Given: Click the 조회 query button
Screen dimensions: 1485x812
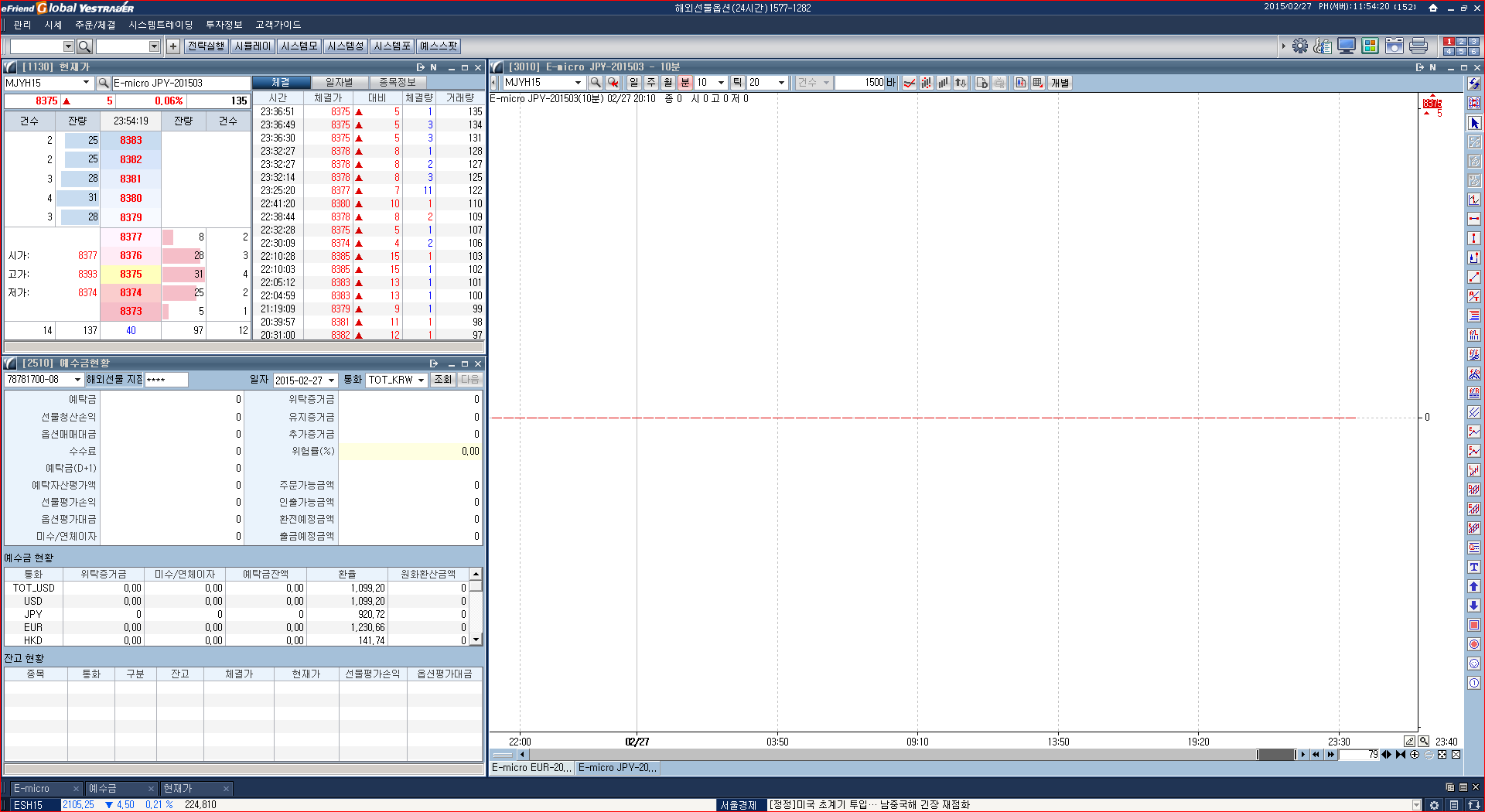Looking at the screenshot, I should 442,380.
